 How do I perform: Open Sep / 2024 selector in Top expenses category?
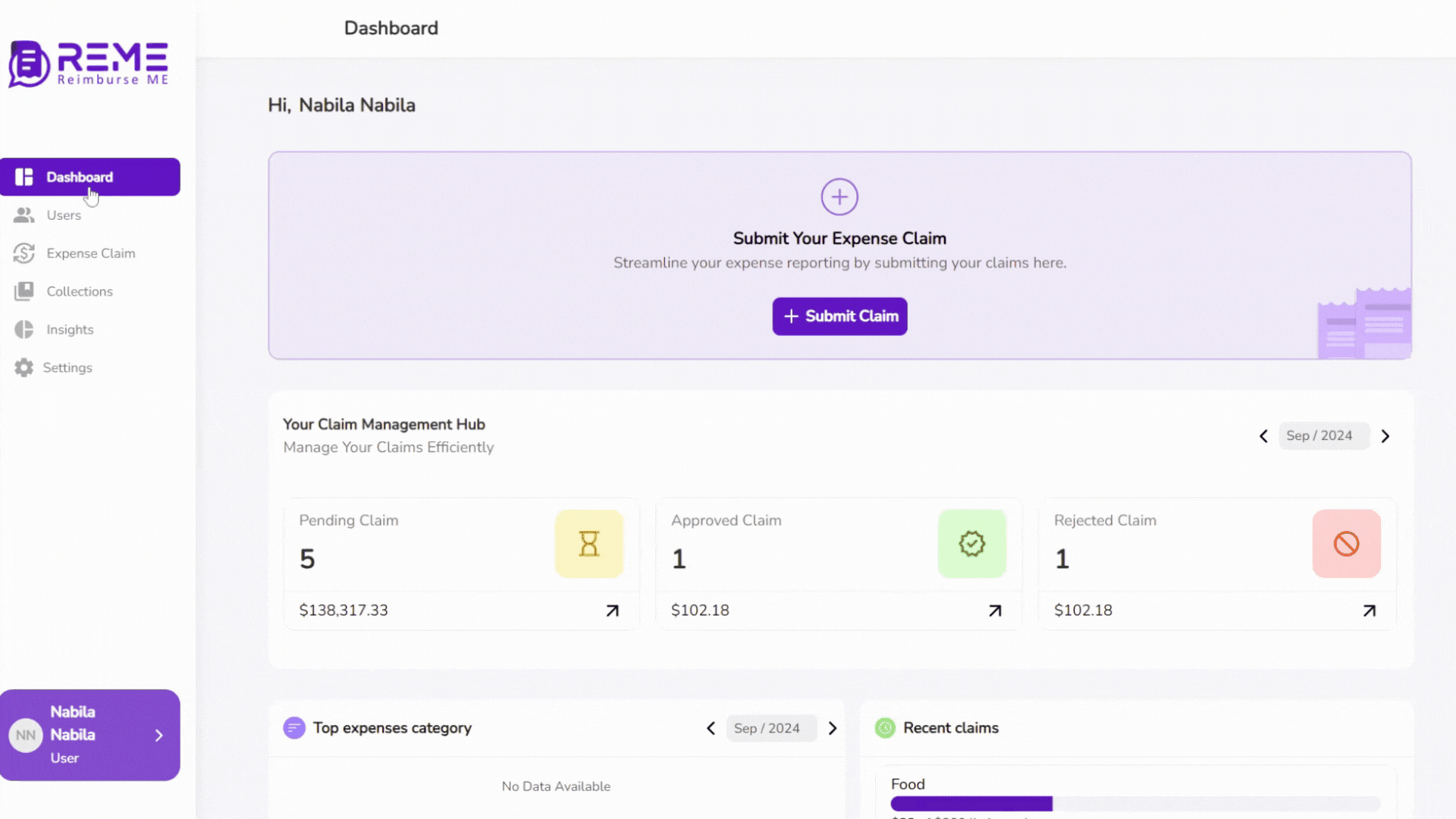(x=771, y=728)
